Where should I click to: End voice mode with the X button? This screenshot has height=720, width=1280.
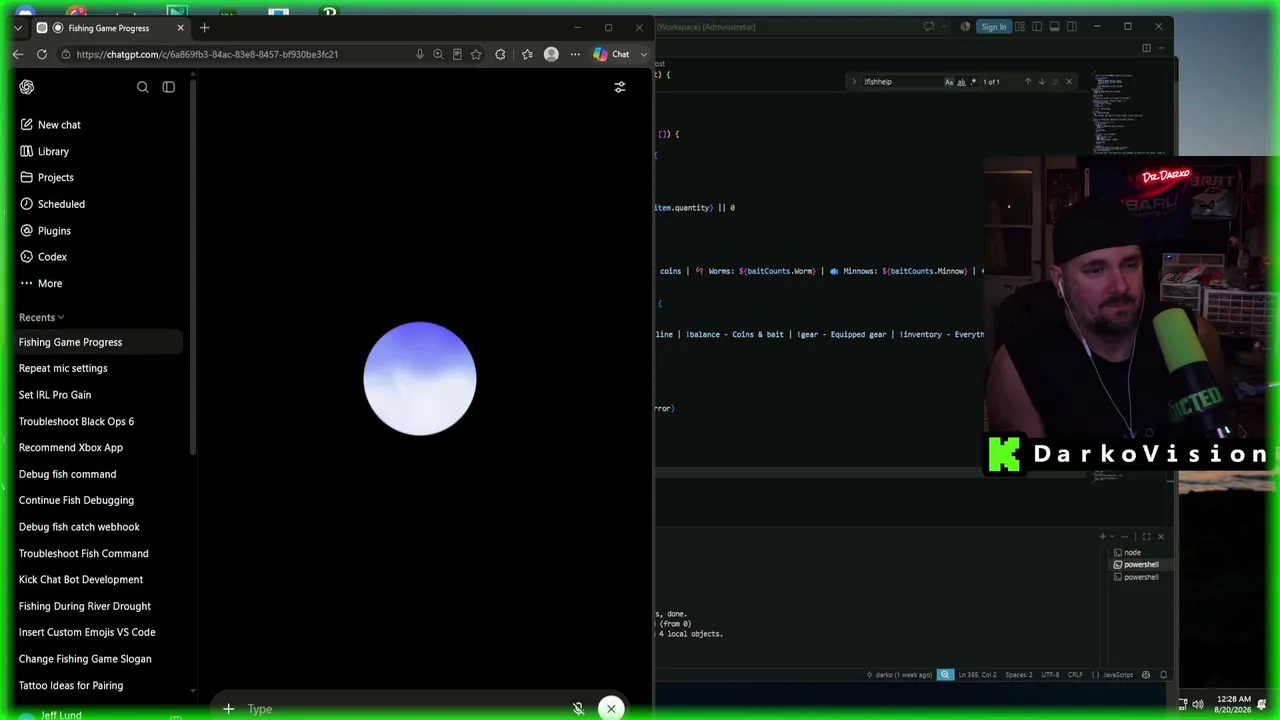(611, 709)
